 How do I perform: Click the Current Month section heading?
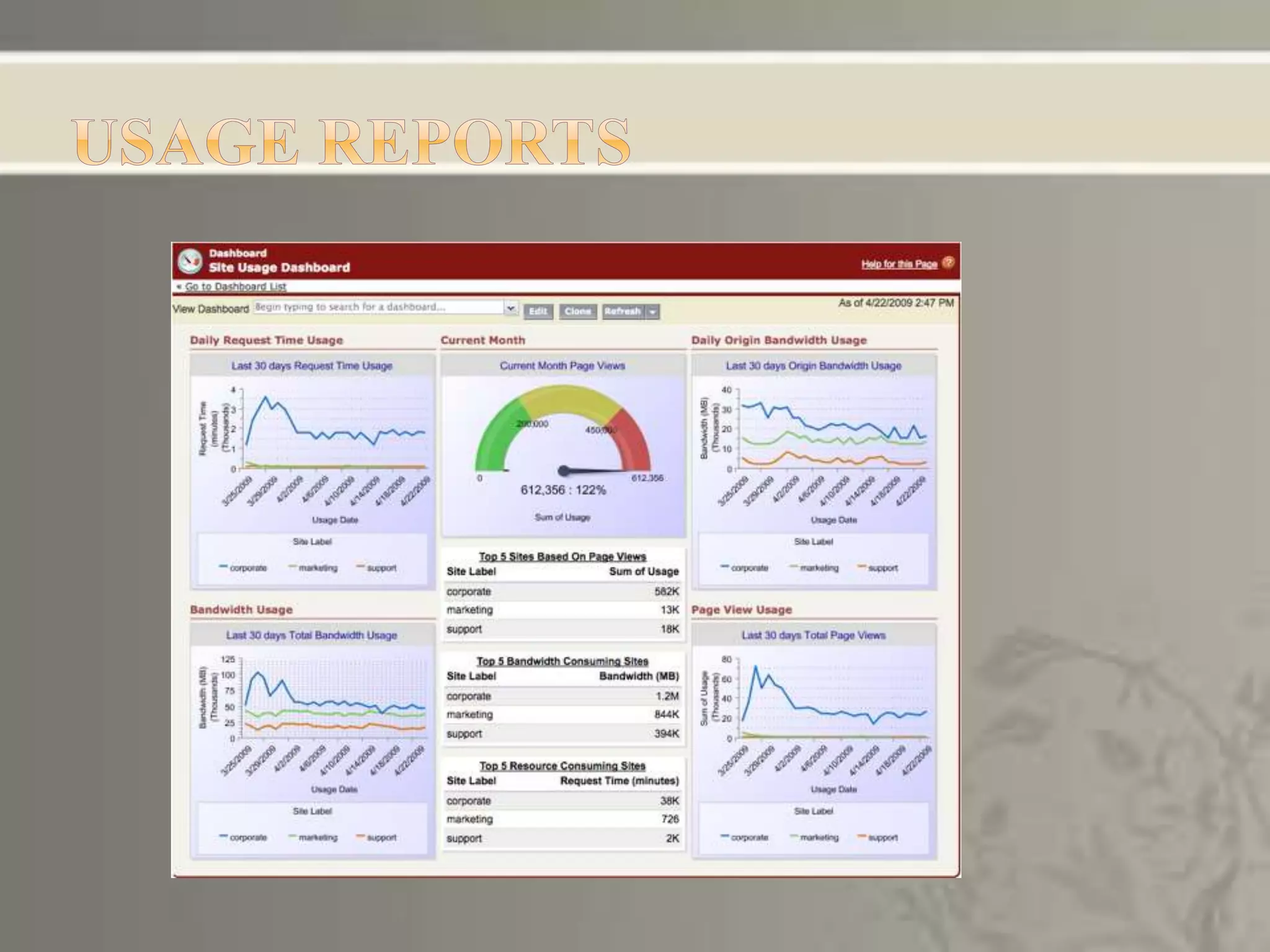pos(482,340)
